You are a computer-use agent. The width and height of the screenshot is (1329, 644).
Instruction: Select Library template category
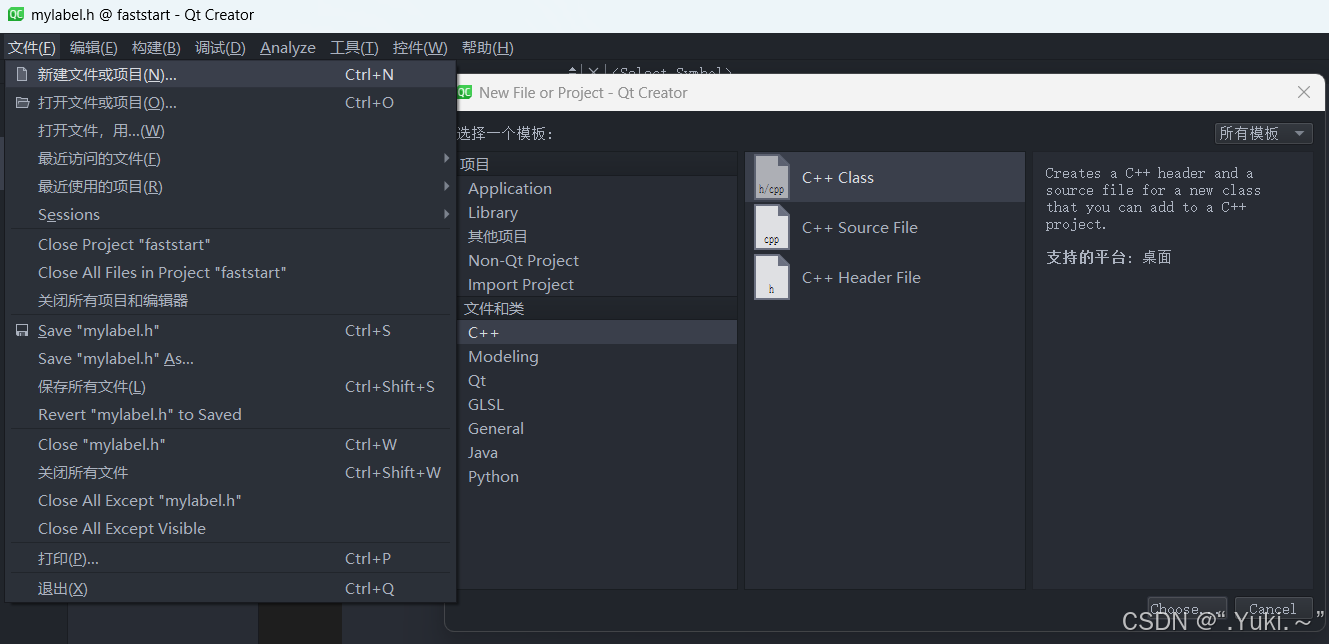pos(598,212)
